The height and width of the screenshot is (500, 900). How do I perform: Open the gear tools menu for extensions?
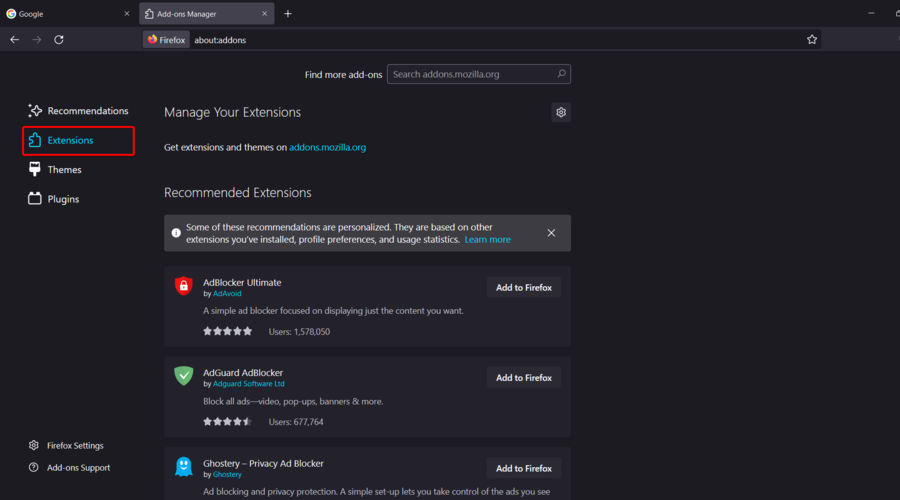(x=561, y=113)
